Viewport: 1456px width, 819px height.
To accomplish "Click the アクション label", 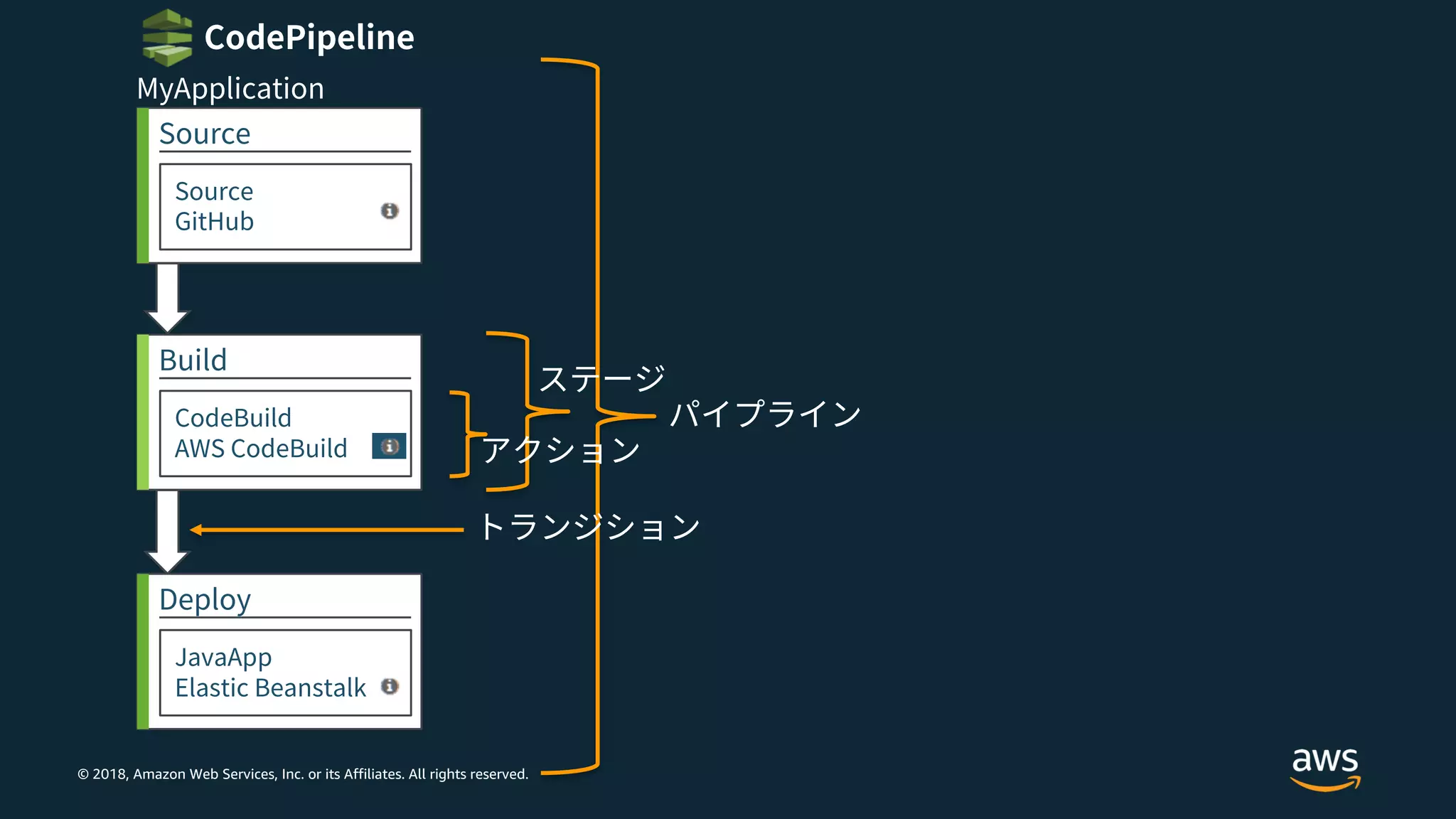I will (561, 450).
